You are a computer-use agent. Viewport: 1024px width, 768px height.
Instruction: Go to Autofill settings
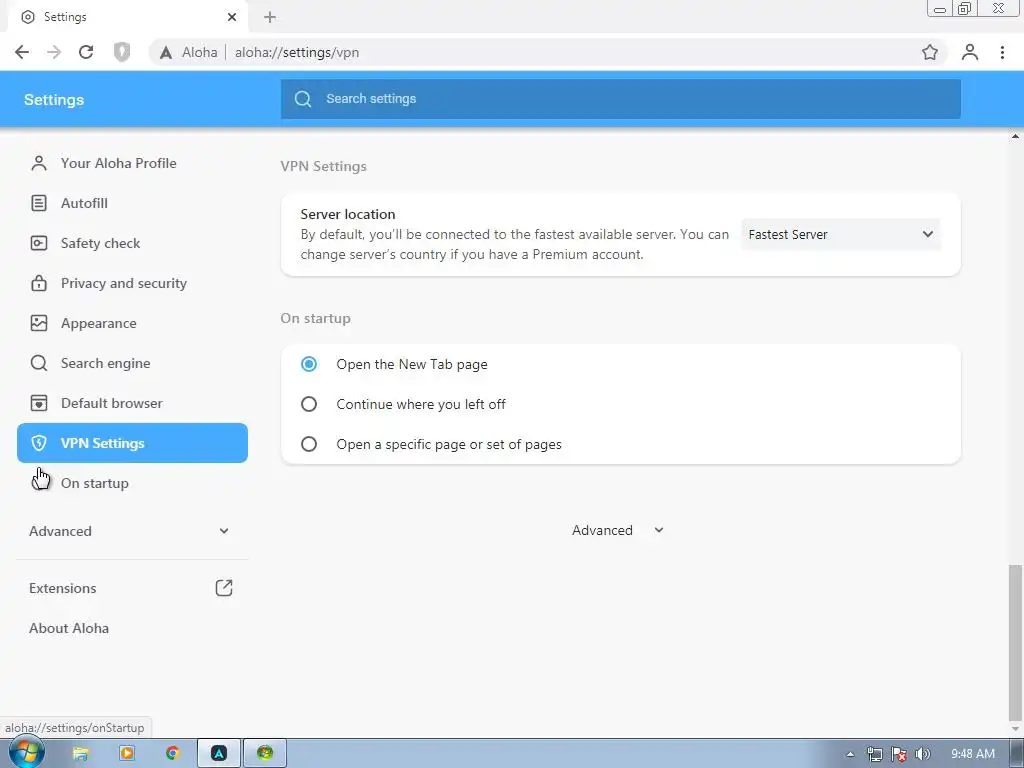tap(133, 203)
